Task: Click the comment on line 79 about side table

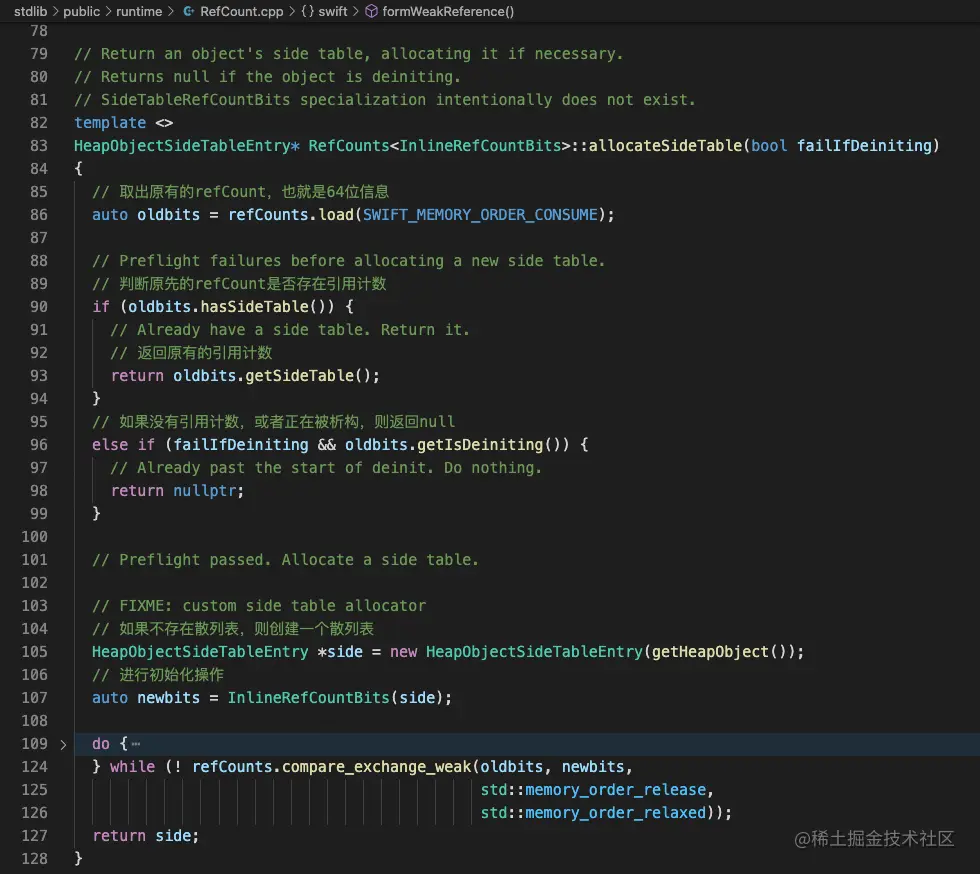Action: (x=348, y=54)
